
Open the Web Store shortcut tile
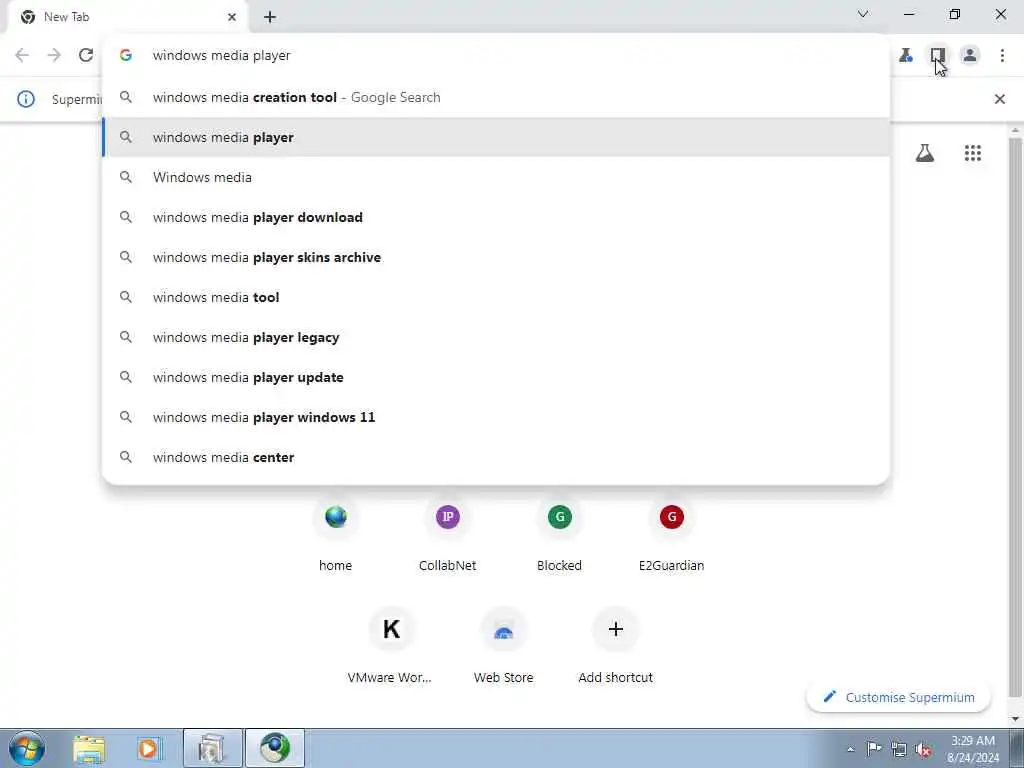pyautogui.click(x=504, y=647)
